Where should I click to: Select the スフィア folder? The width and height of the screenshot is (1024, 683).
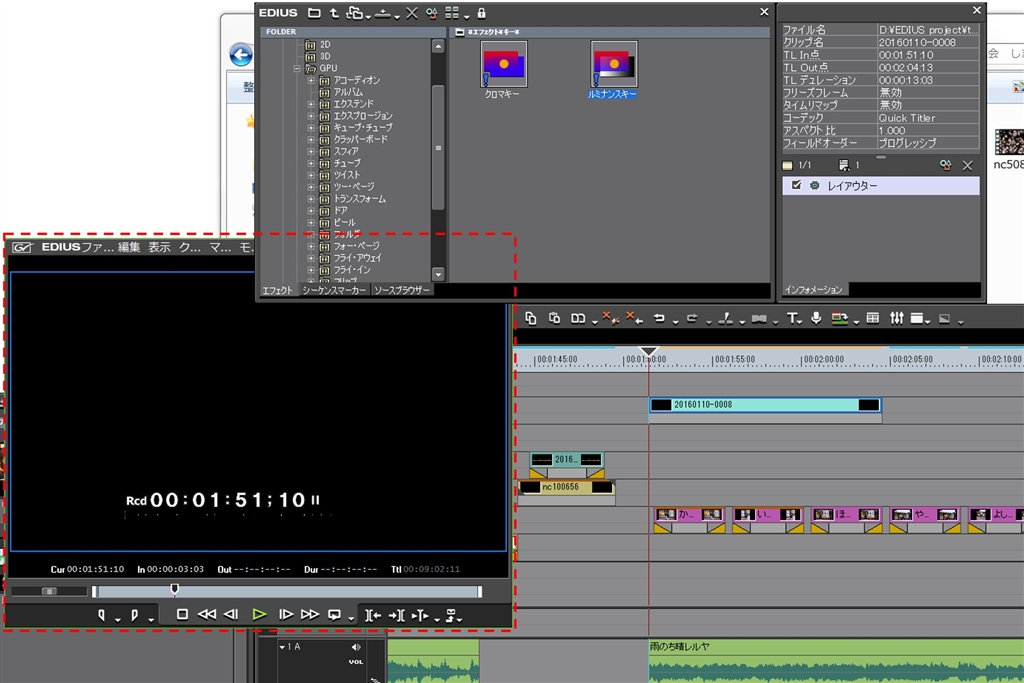tap(339, 151)
